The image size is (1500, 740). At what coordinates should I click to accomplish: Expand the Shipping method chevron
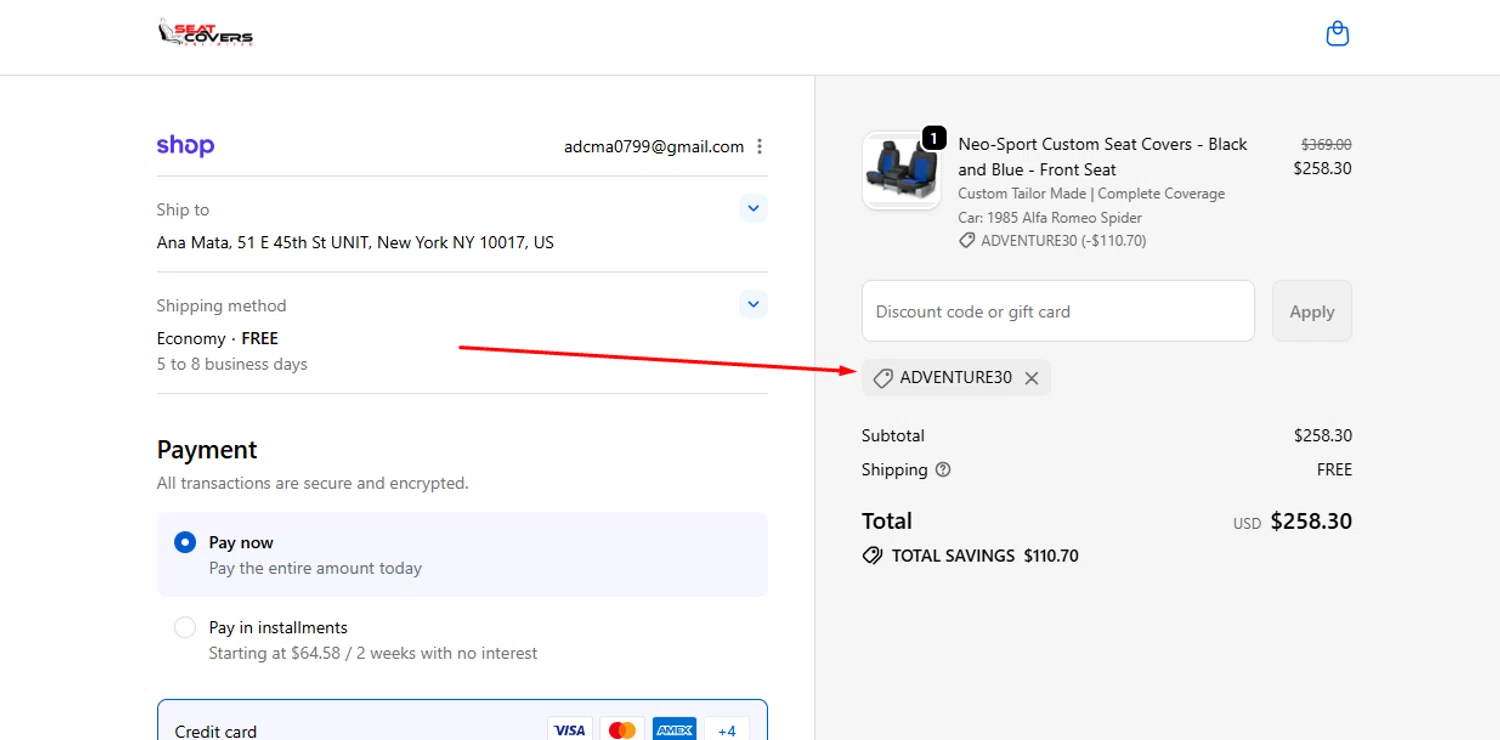[753, 304]
